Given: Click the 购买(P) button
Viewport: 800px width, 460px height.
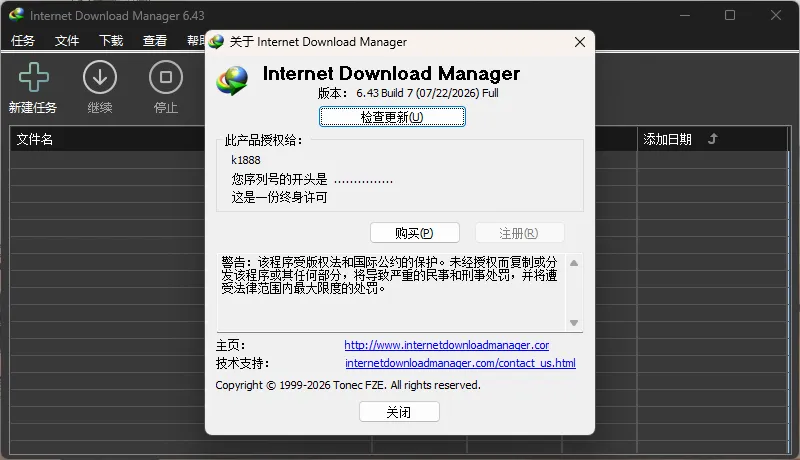Looking at the screenshot, I should point(414,233).
